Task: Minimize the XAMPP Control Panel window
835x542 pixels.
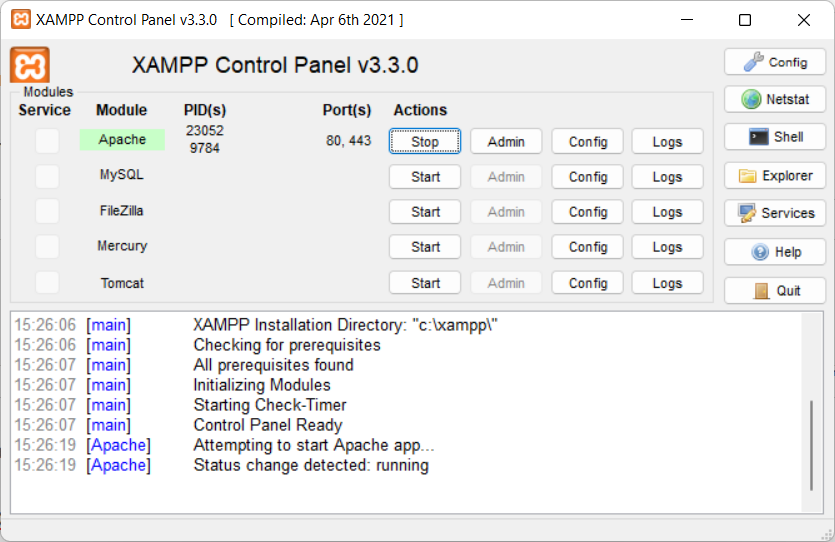Action: 687,20
